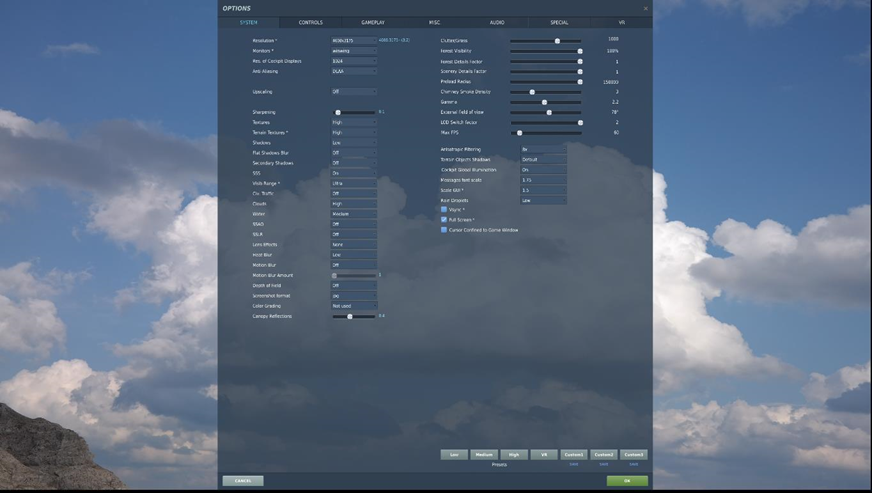Switch to the MISC tab
This screenshot has height=493, width=872.
pos(434,22)
